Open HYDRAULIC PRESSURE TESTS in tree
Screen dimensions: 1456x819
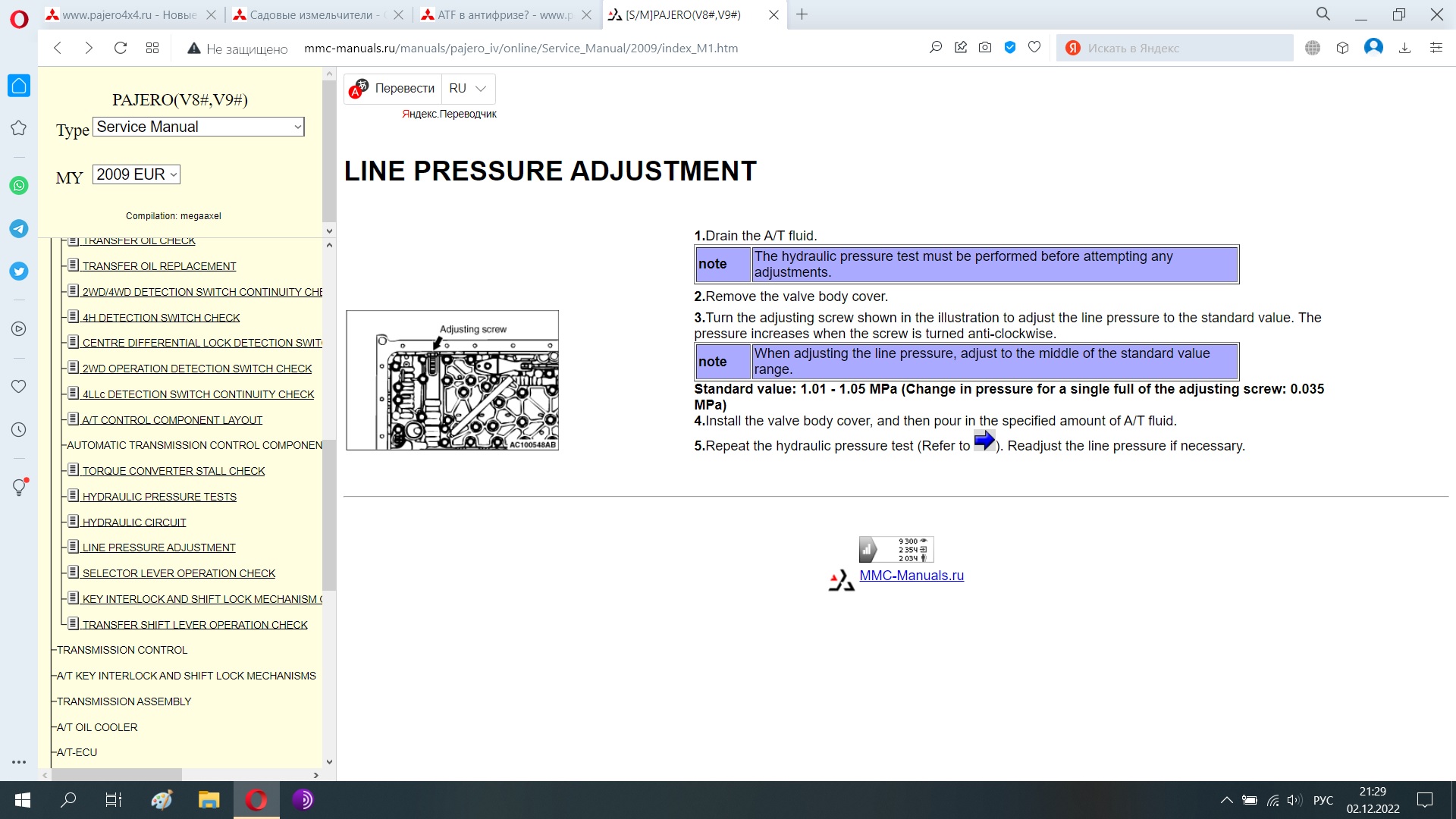point(159,497)
